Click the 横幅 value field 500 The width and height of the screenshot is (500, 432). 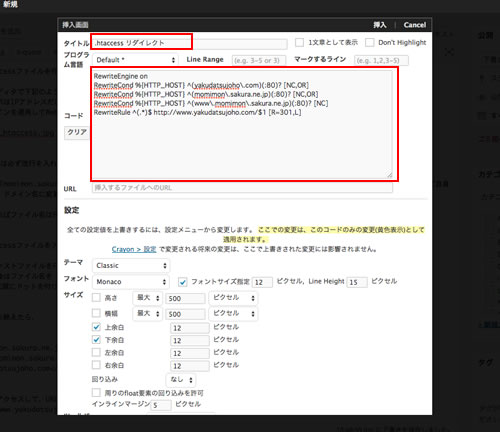tap(185, 314)
